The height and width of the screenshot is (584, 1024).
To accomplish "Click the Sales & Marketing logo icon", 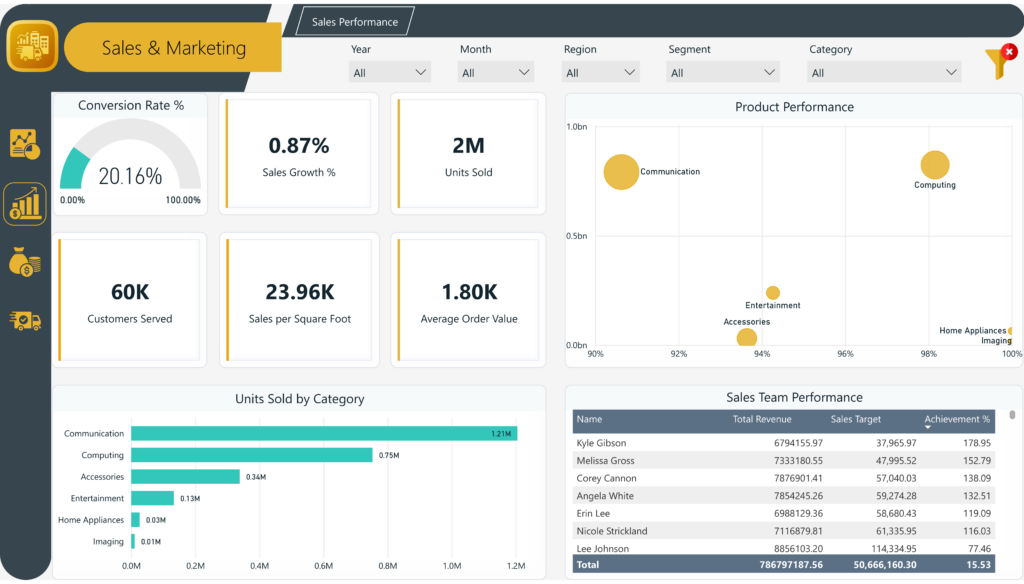I will [32, 46].
